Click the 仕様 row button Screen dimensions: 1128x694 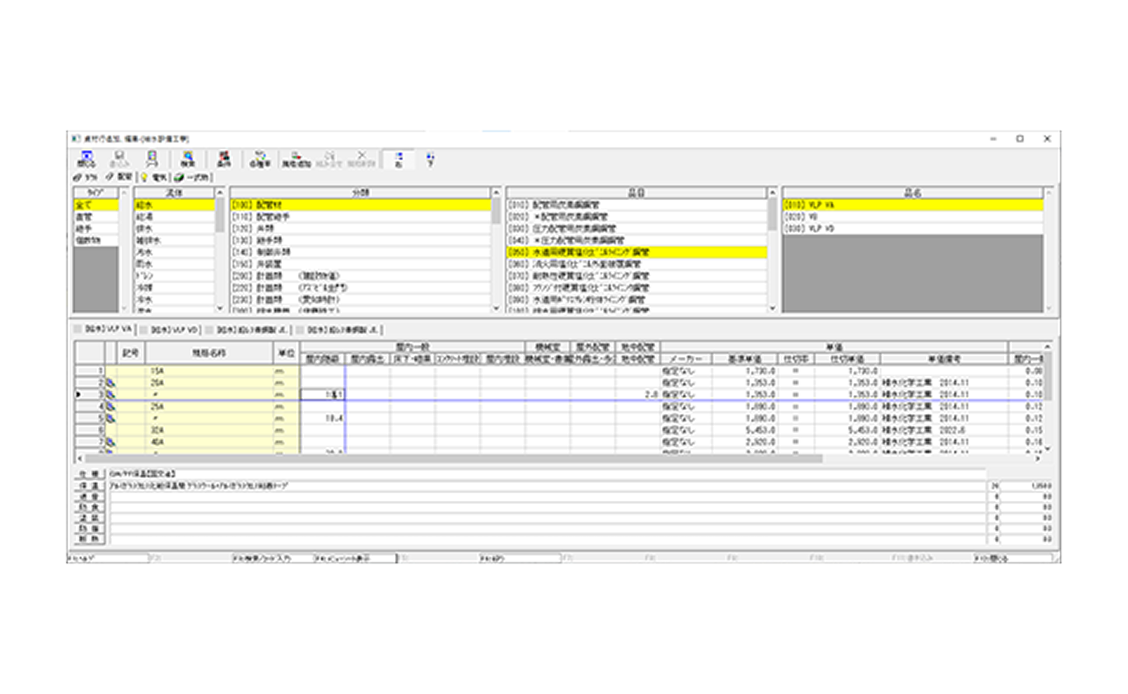click(87, 472)
